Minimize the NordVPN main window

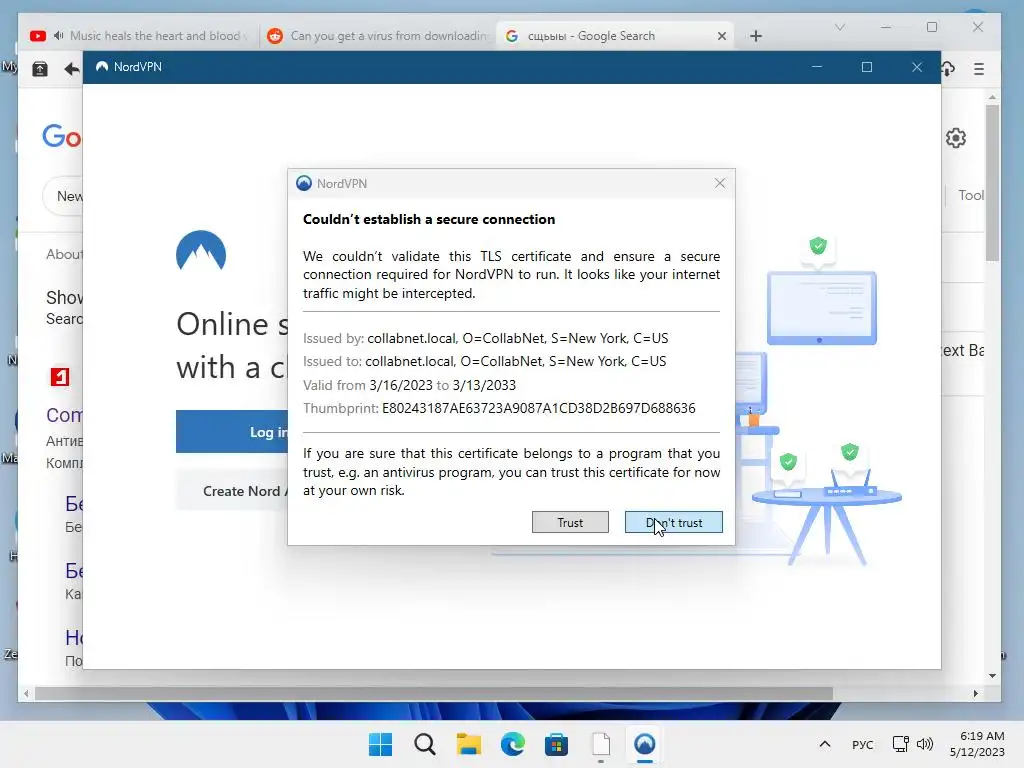(x=816, y=67)
